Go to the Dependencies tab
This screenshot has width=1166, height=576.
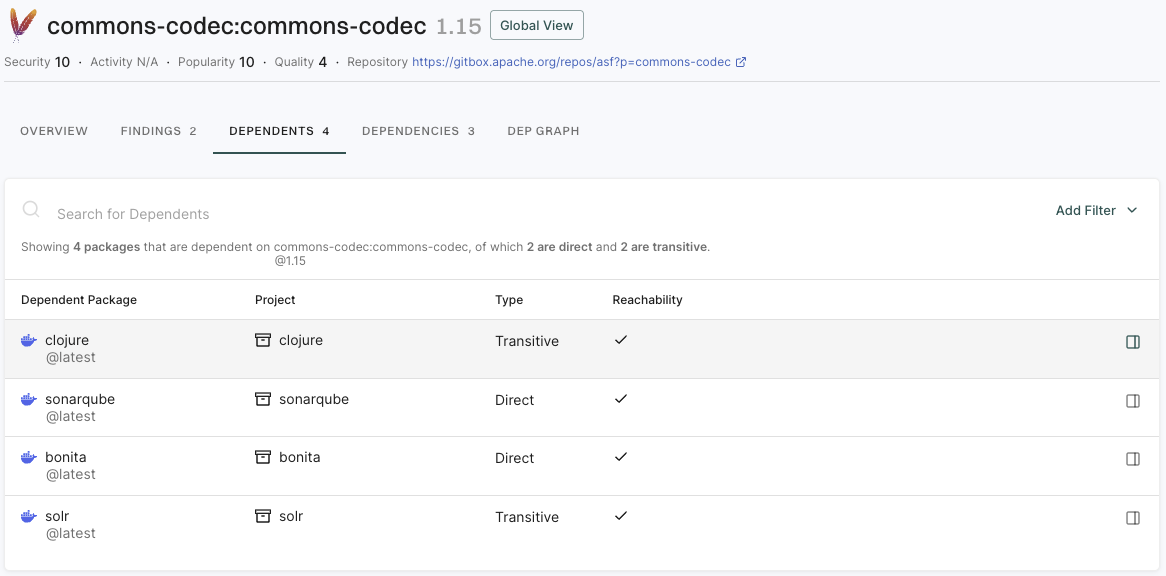click(x=418, y=131)
